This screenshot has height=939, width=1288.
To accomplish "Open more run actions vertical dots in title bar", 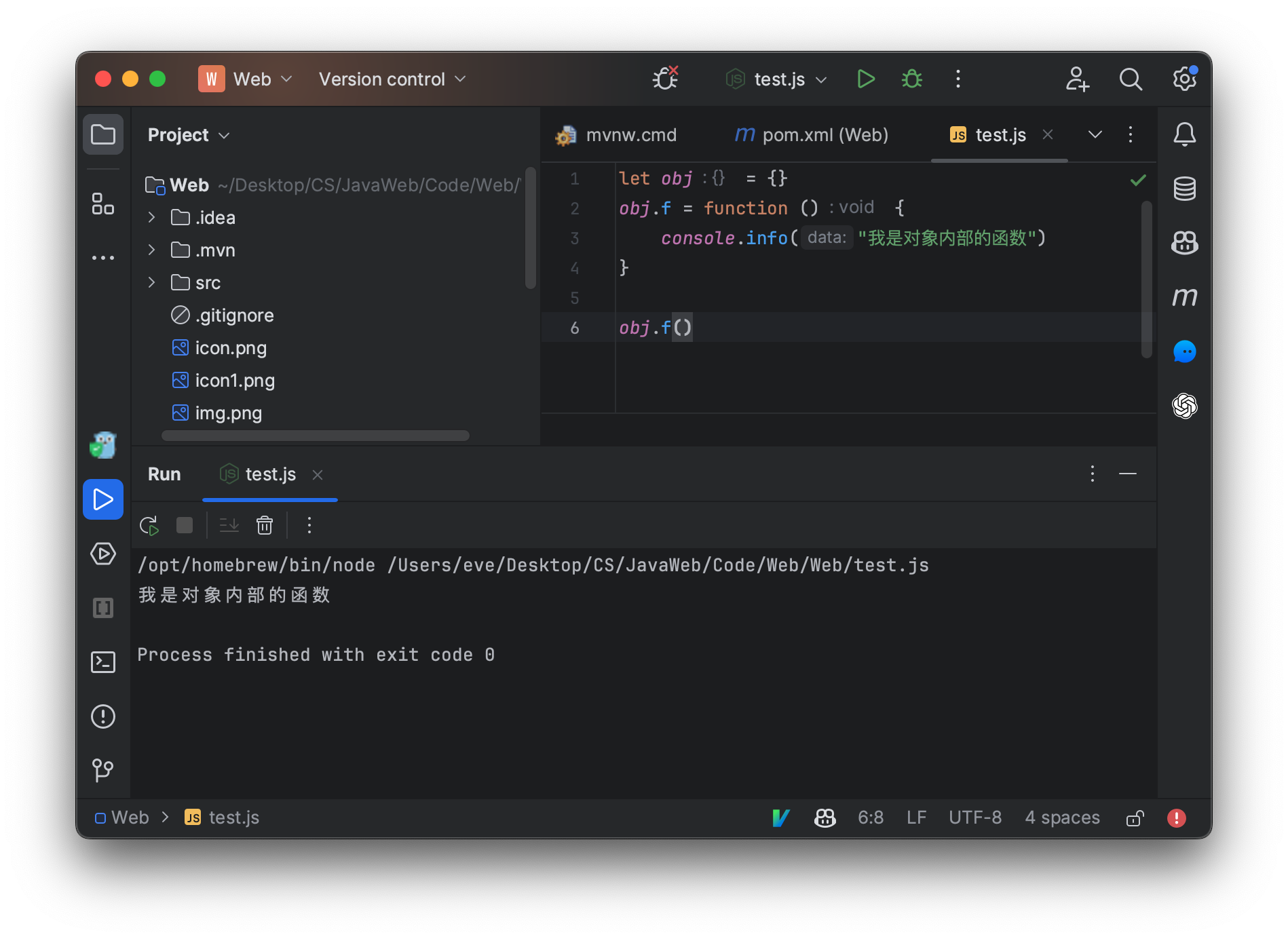I will tap(958, 79).
